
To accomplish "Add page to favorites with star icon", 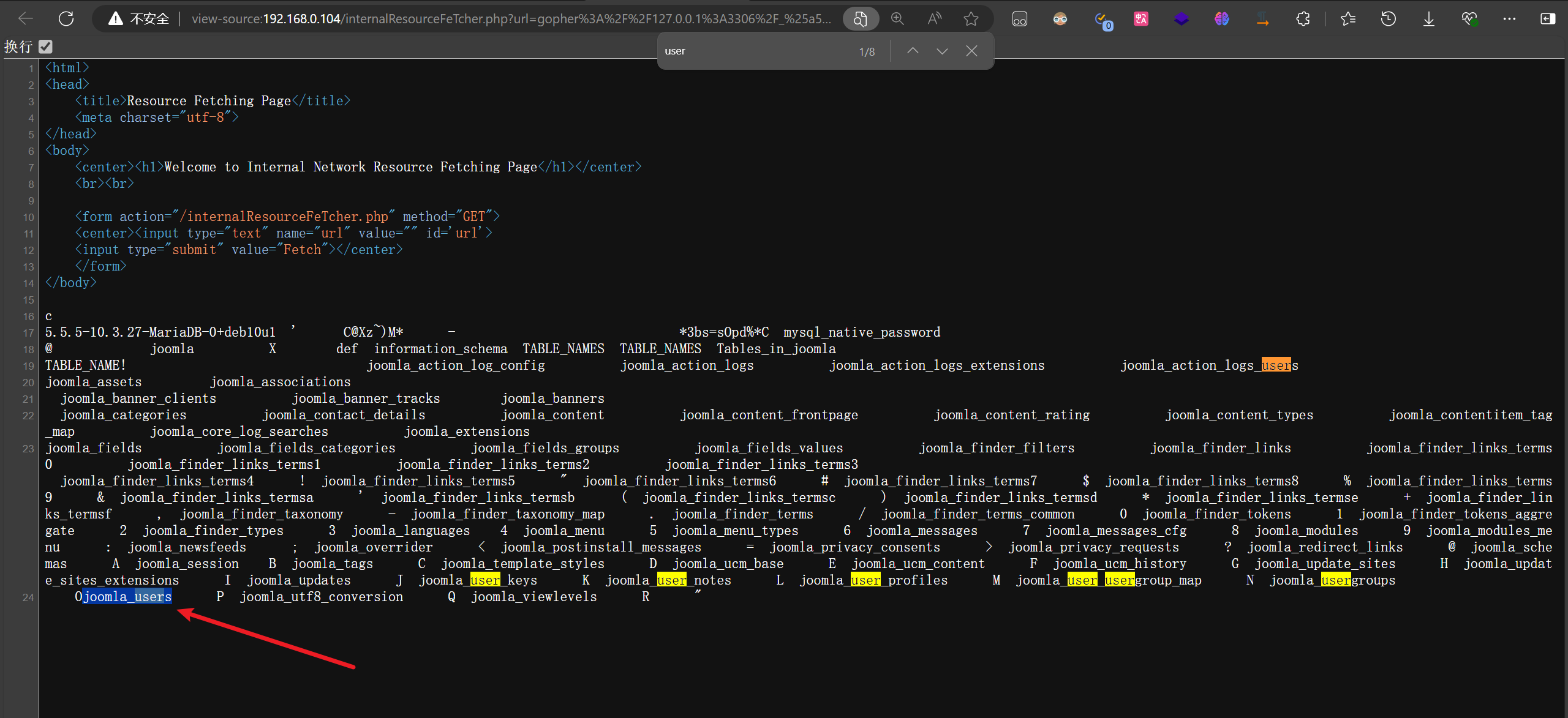I will (x=971, y=19).
